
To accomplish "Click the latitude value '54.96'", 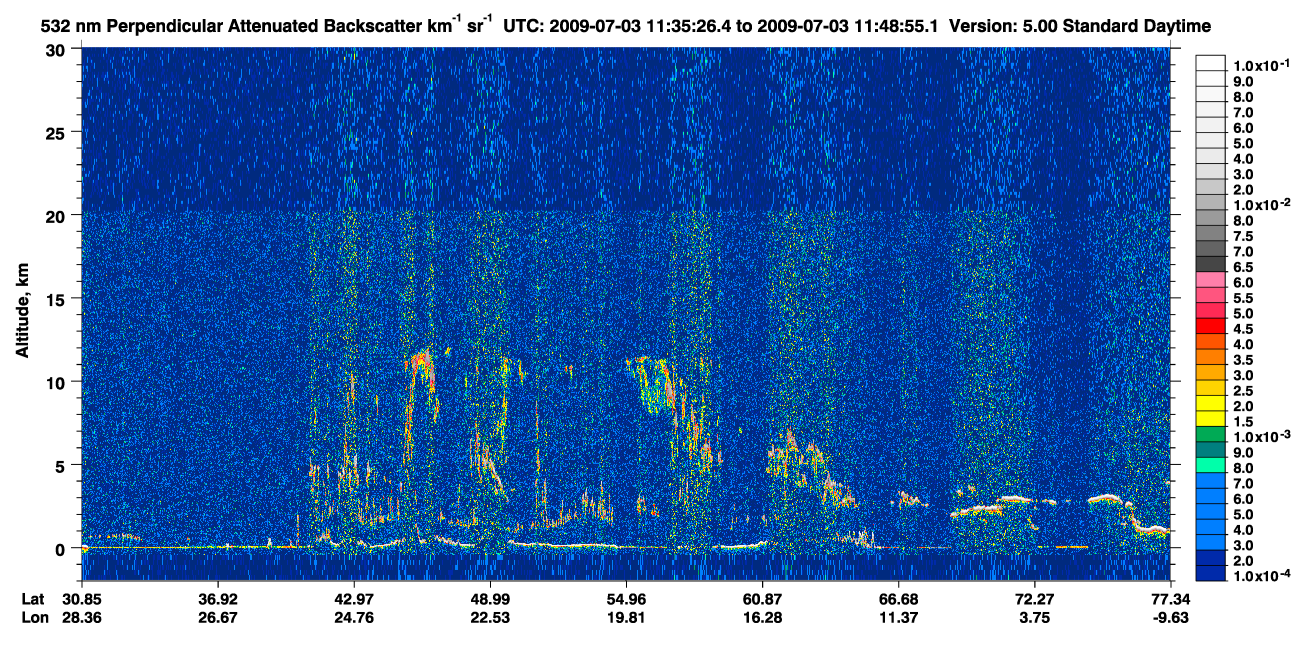I will tap(626, 598).
